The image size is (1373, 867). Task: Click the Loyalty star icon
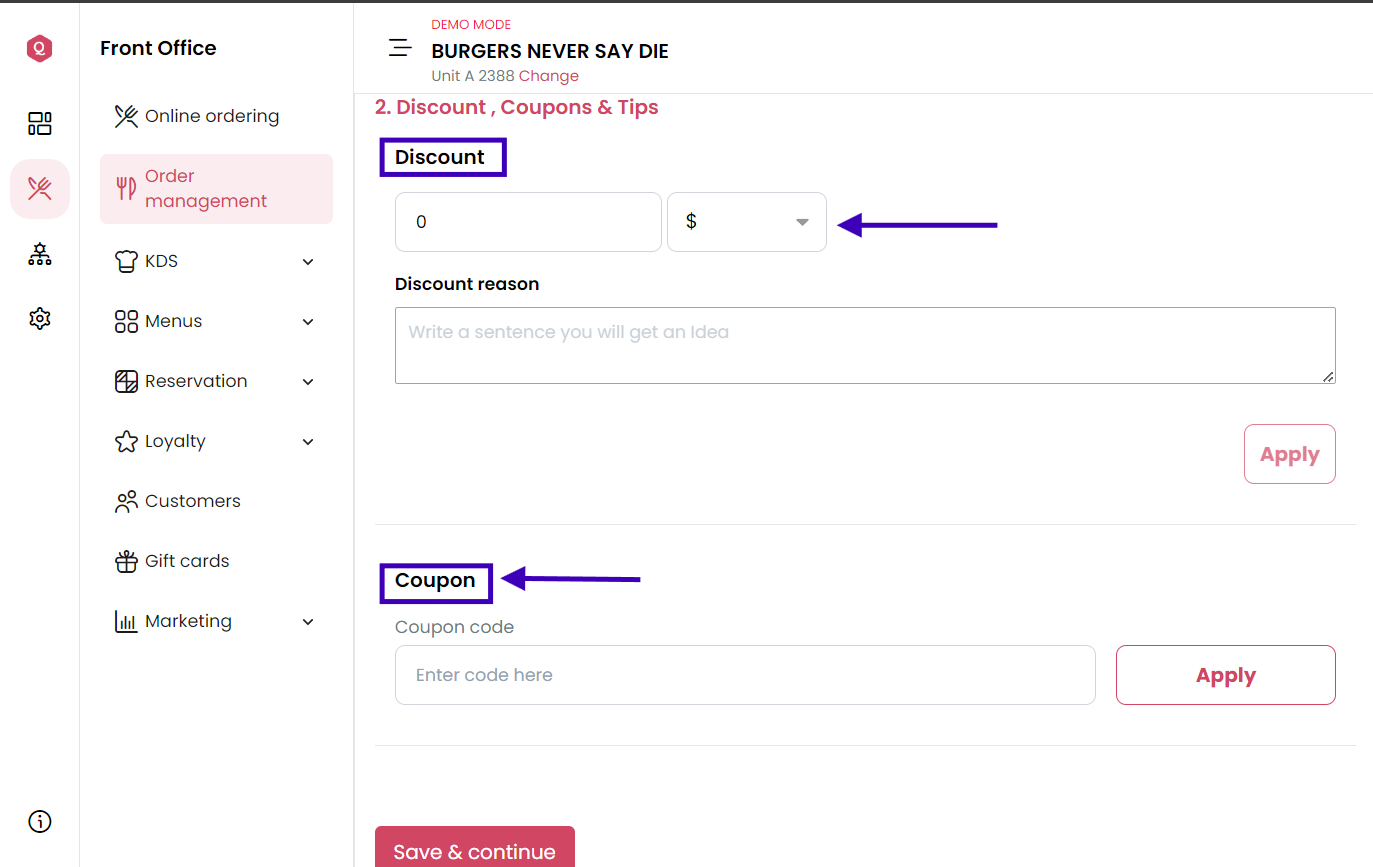(x=126, y=441)
